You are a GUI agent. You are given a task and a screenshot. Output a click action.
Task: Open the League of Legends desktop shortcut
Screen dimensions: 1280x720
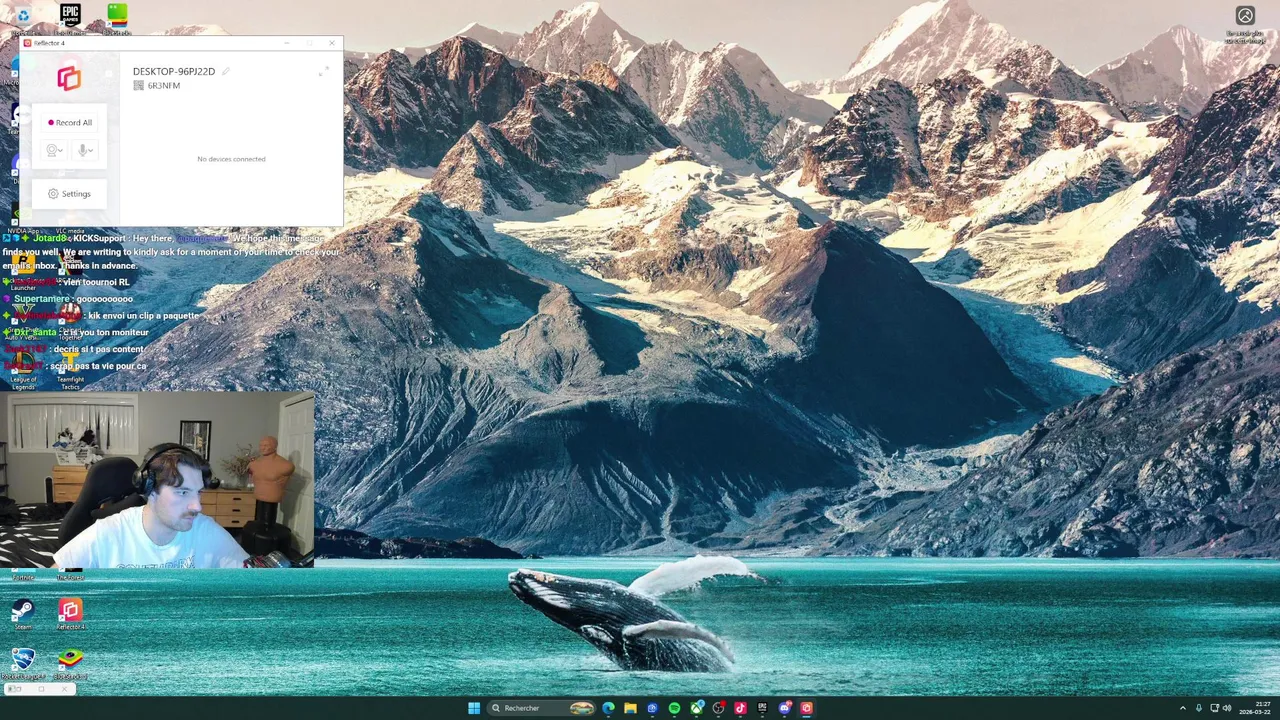tap(23, 368)
